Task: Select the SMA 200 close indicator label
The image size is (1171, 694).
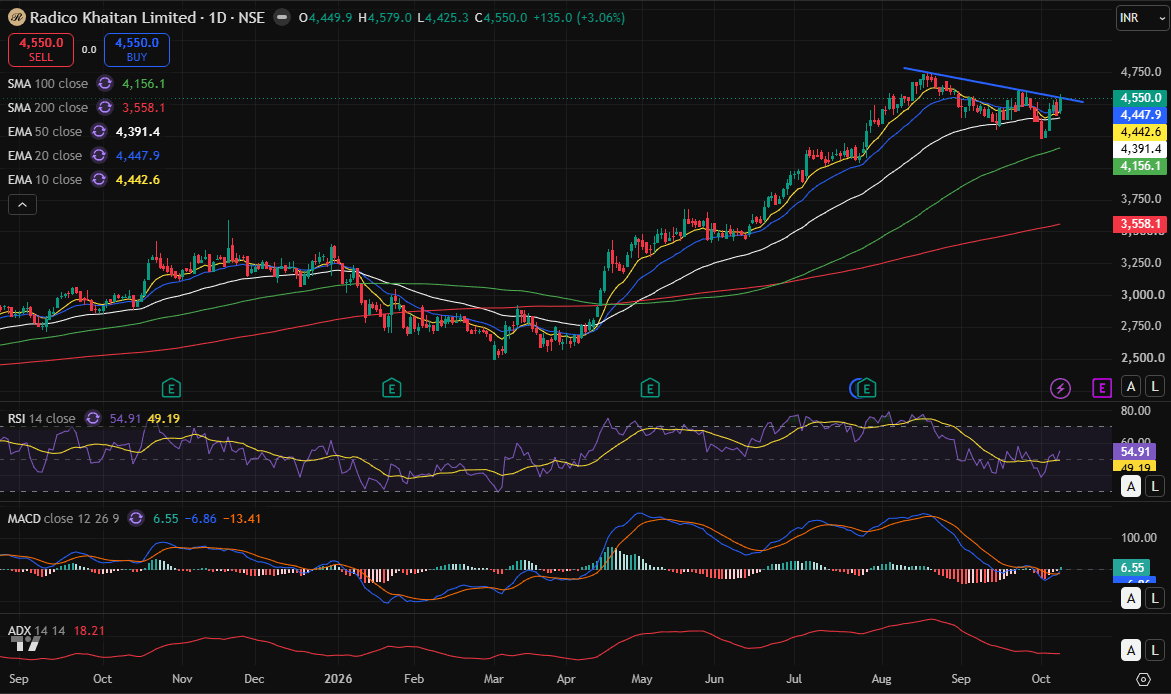Action: click(48, 108)
